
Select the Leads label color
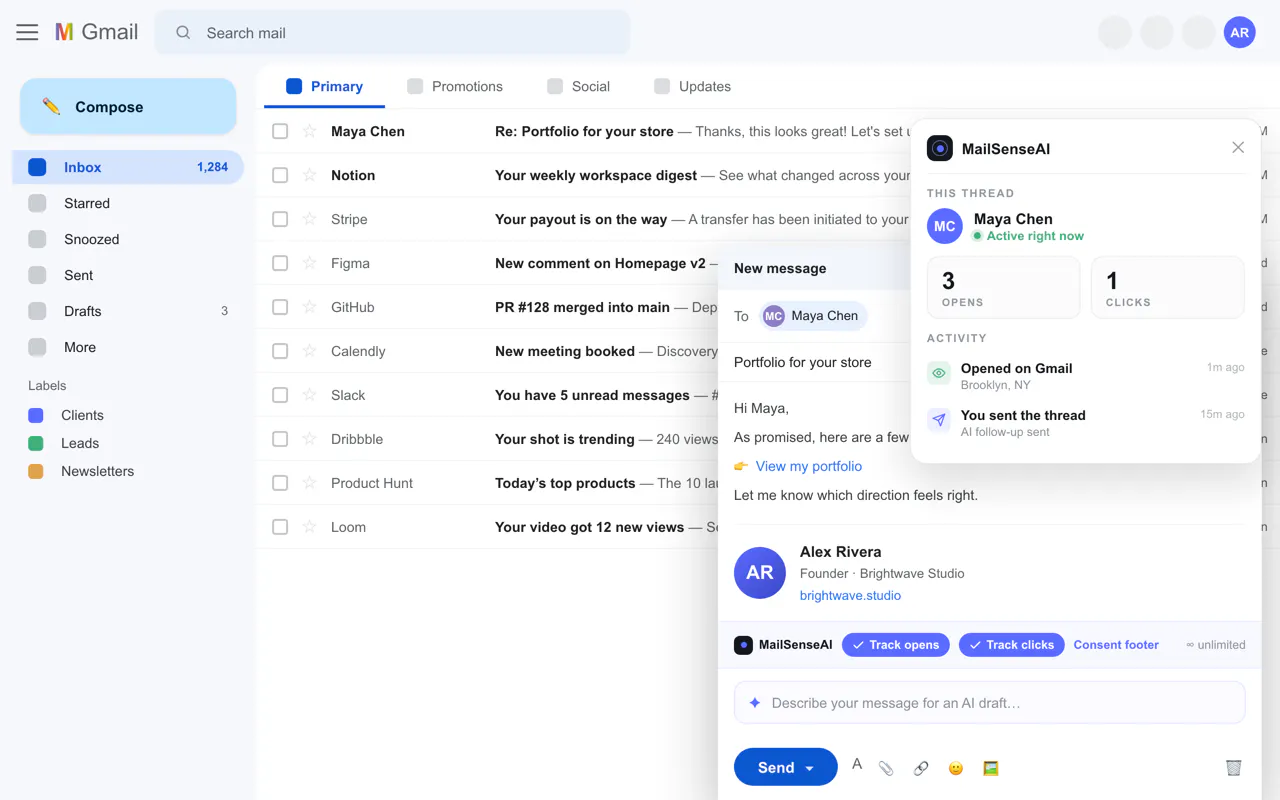(x=36, y=443)
